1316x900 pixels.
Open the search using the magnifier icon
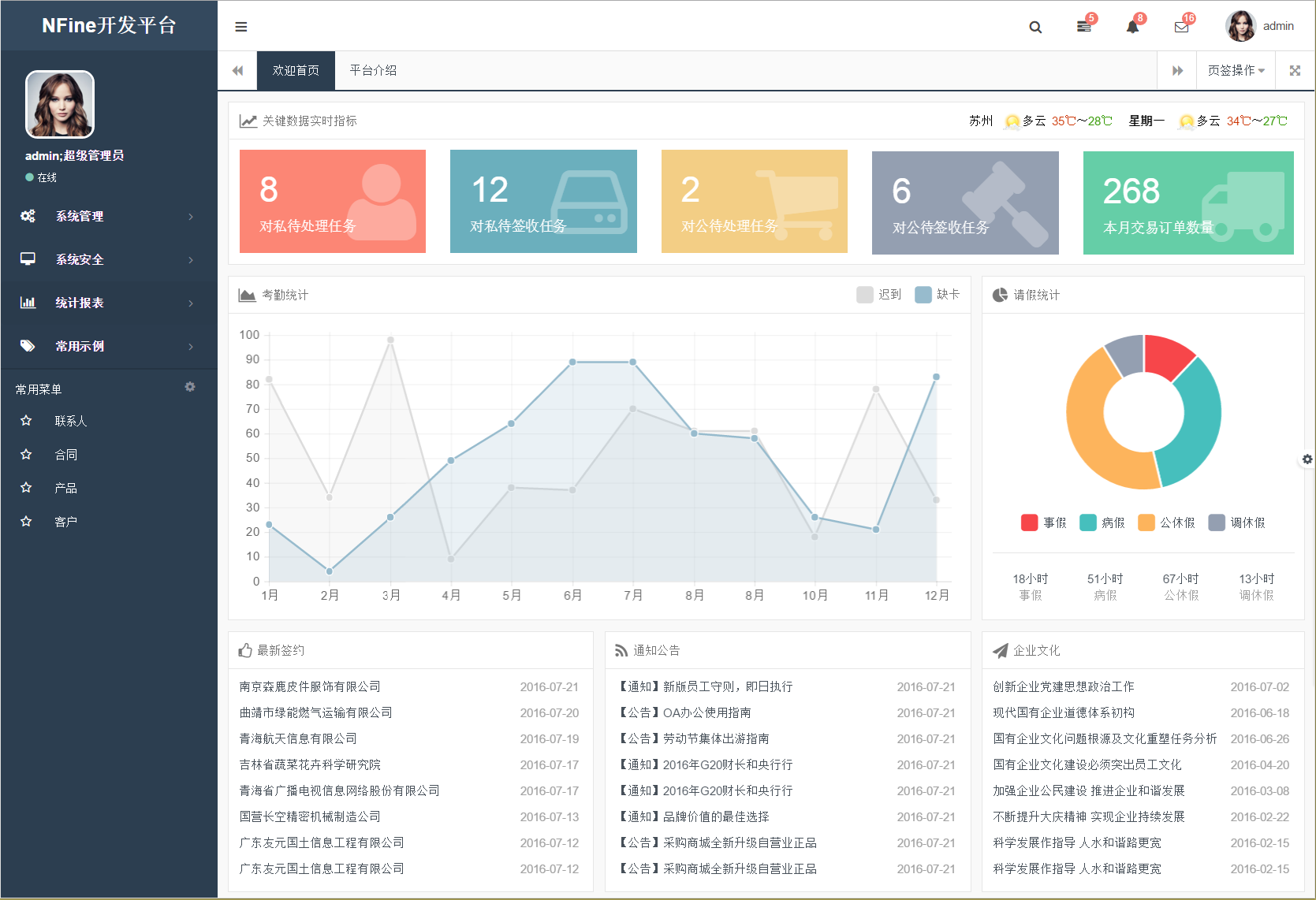1035,26
